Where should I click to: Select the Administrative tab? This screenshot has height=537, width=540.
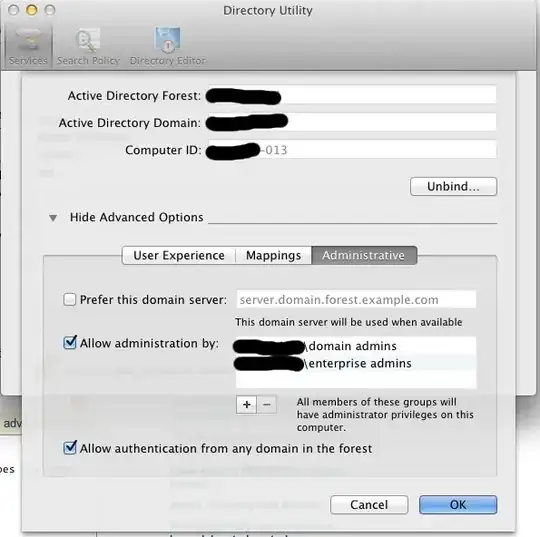[x=364, y=255]
